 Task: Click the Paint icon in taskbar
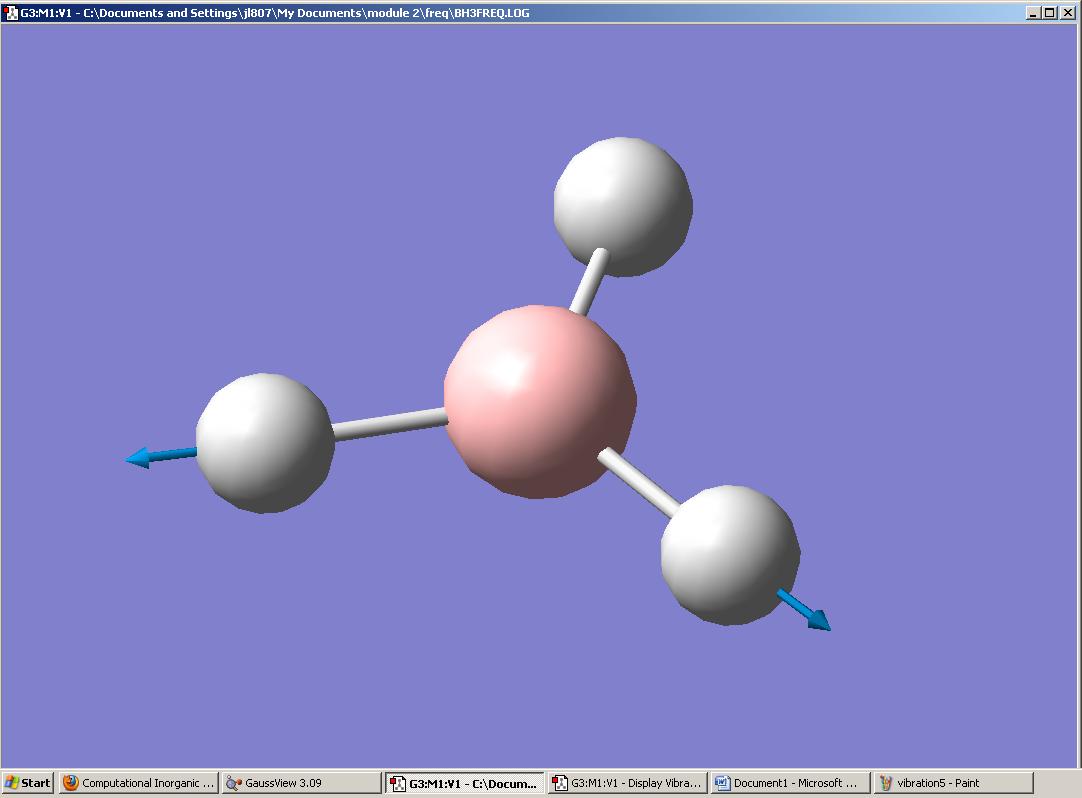click(885, 783)
